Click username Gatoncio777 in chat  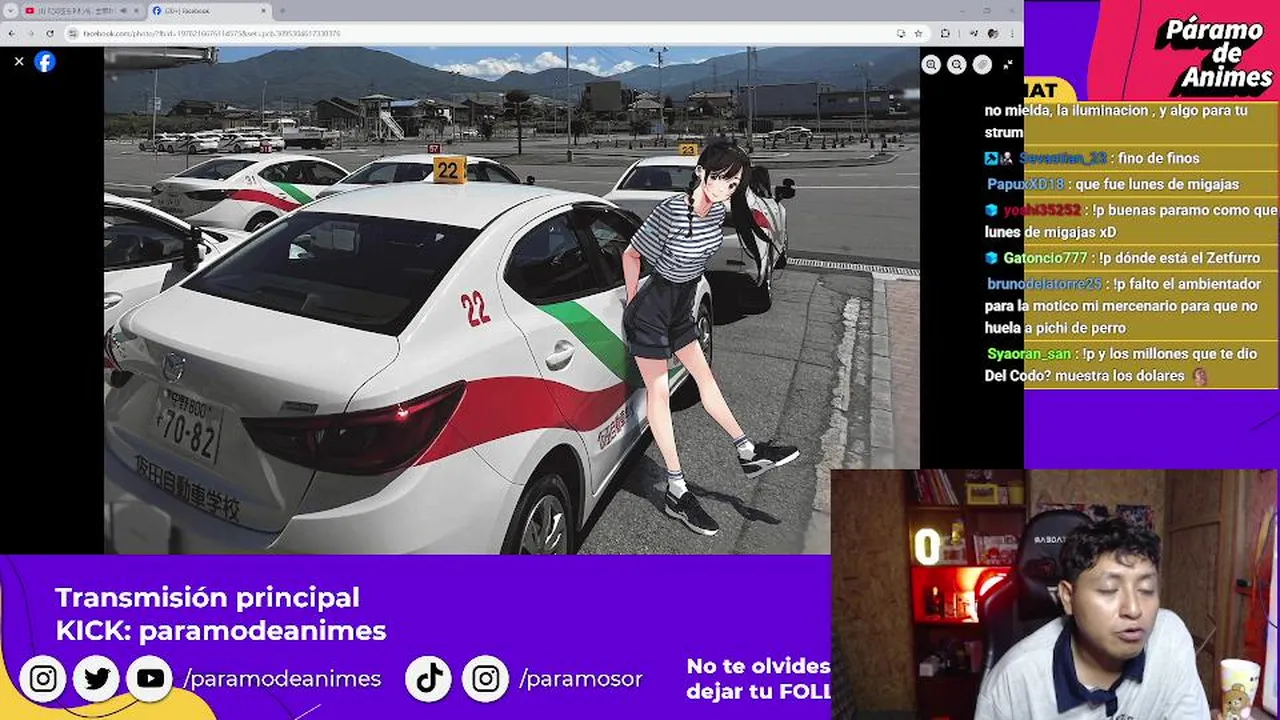tap(1045, 258)
